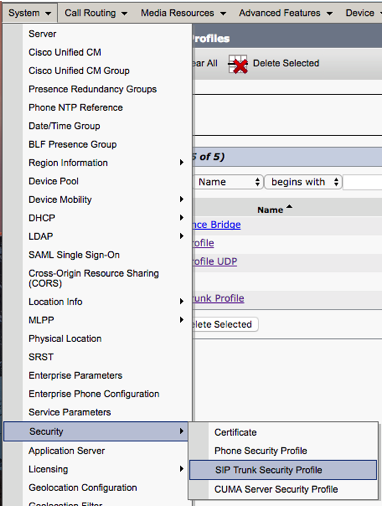Open the Profile UDP link

pyautogui.click(x=215, y=262)
